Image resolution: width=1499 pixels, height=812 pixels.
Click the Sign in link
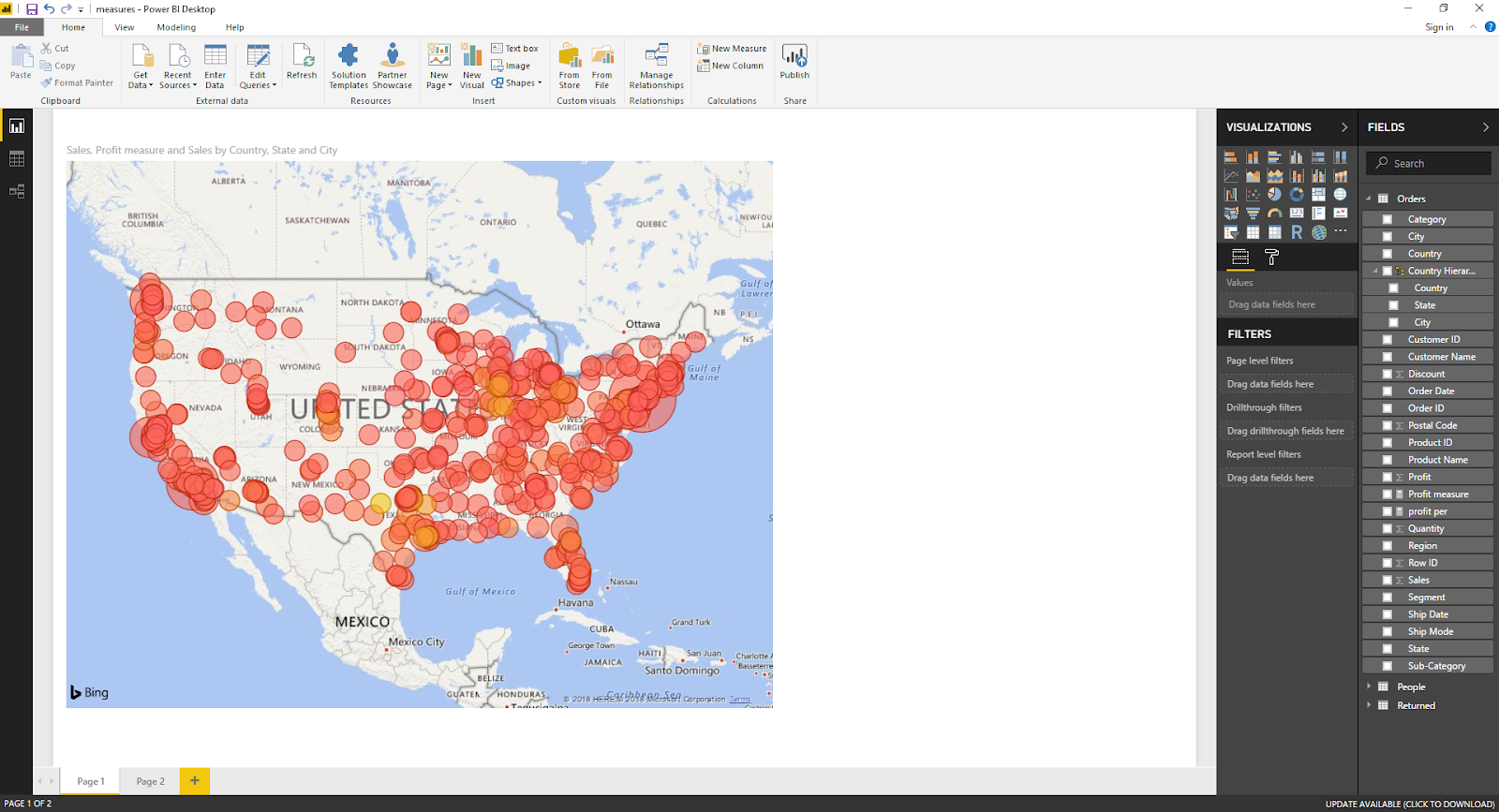coord(1439,27)
